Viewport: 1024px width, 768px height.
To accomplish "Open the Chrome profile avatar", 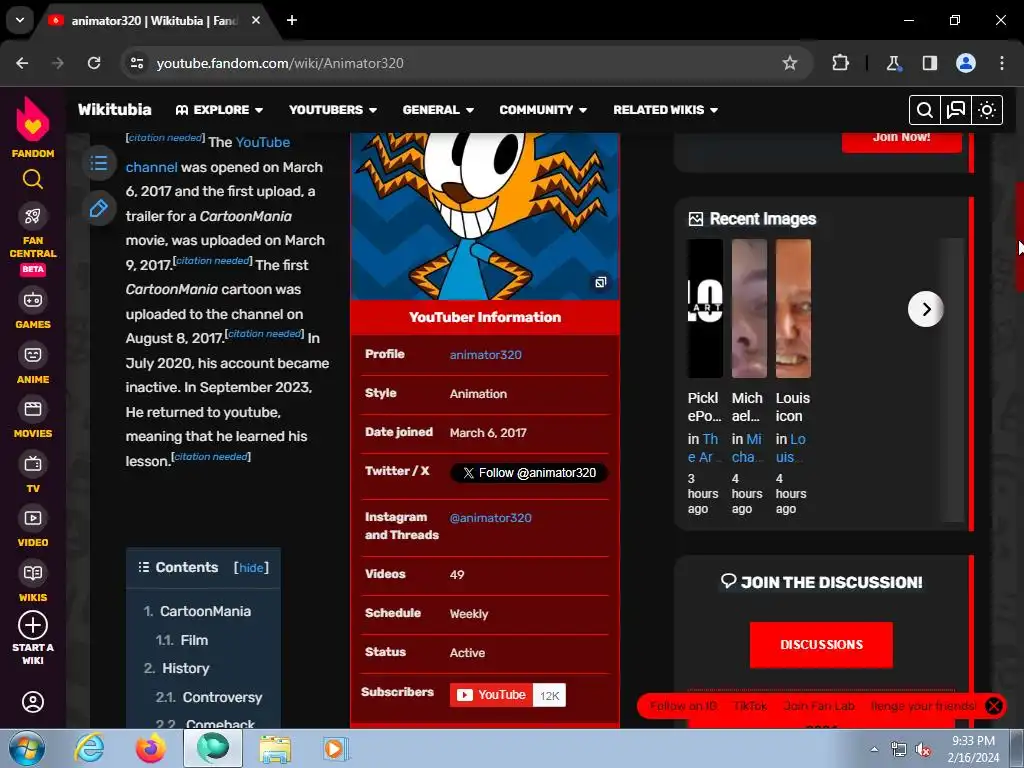I will coord(966,63).
